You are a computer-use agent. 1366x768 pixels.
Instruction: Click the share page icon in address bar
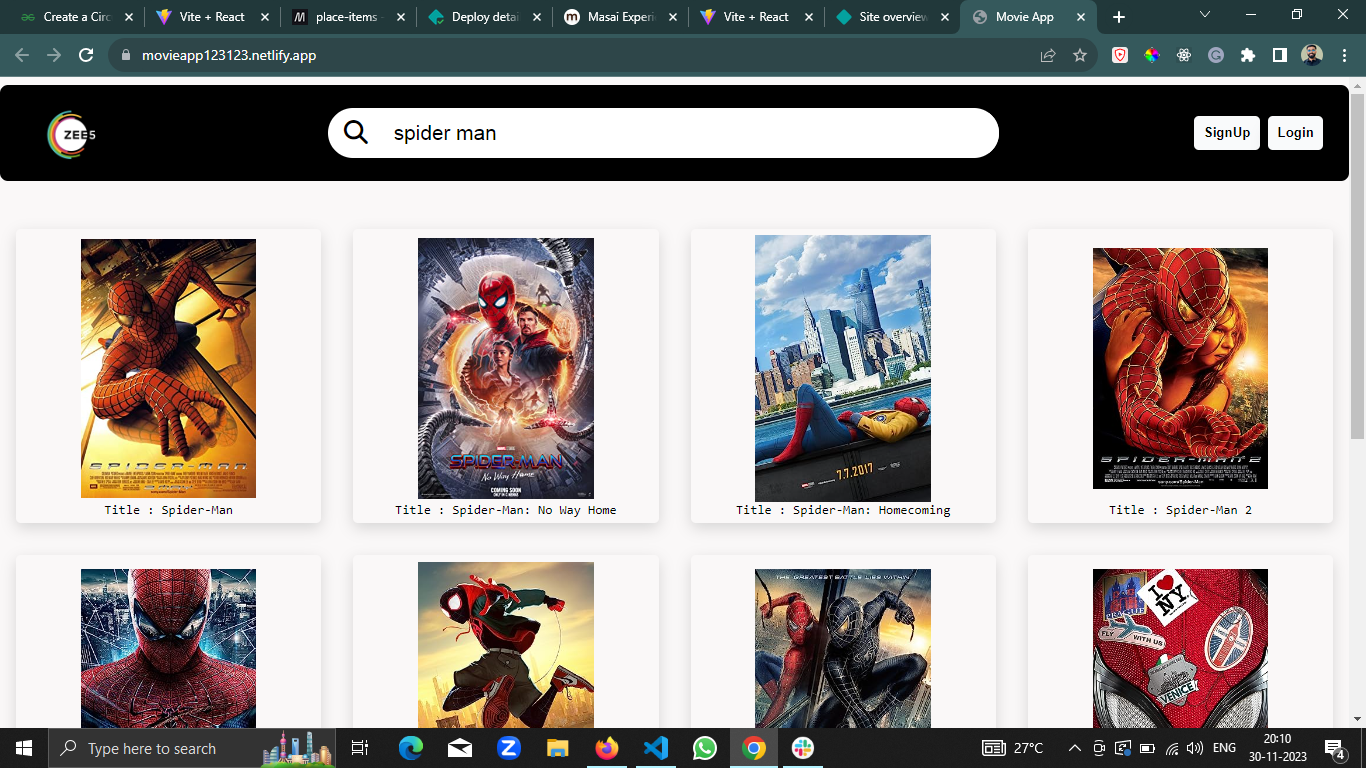pos(1048,56)
